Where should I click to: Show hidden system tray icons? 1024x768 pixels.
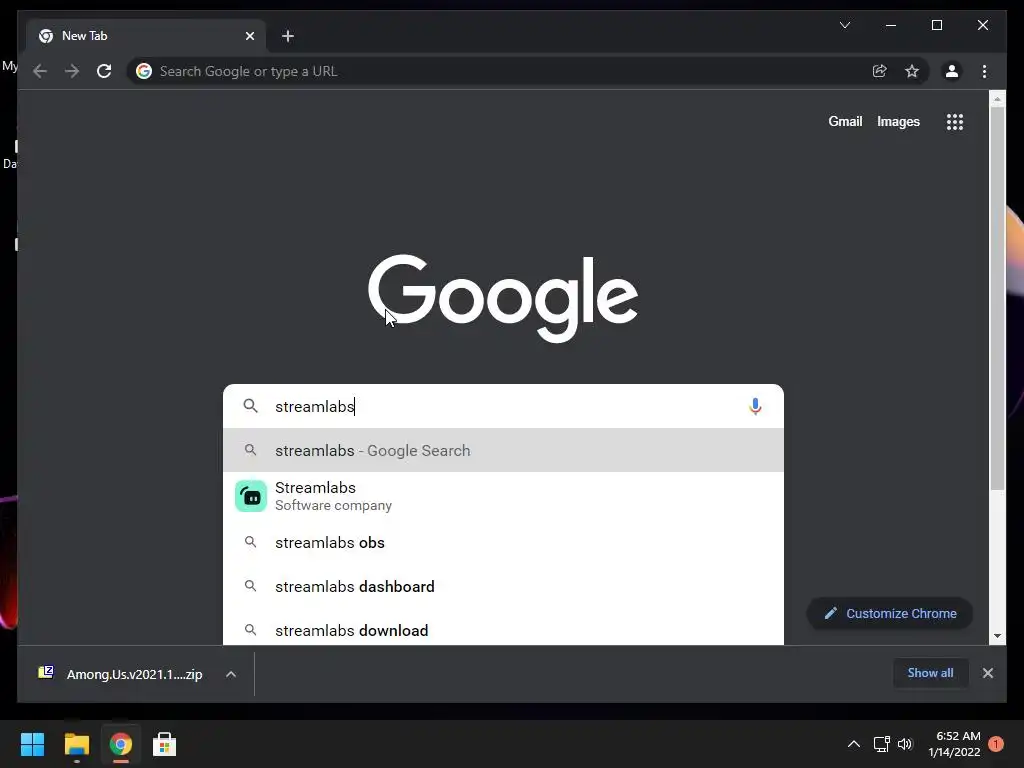[853, 744]
